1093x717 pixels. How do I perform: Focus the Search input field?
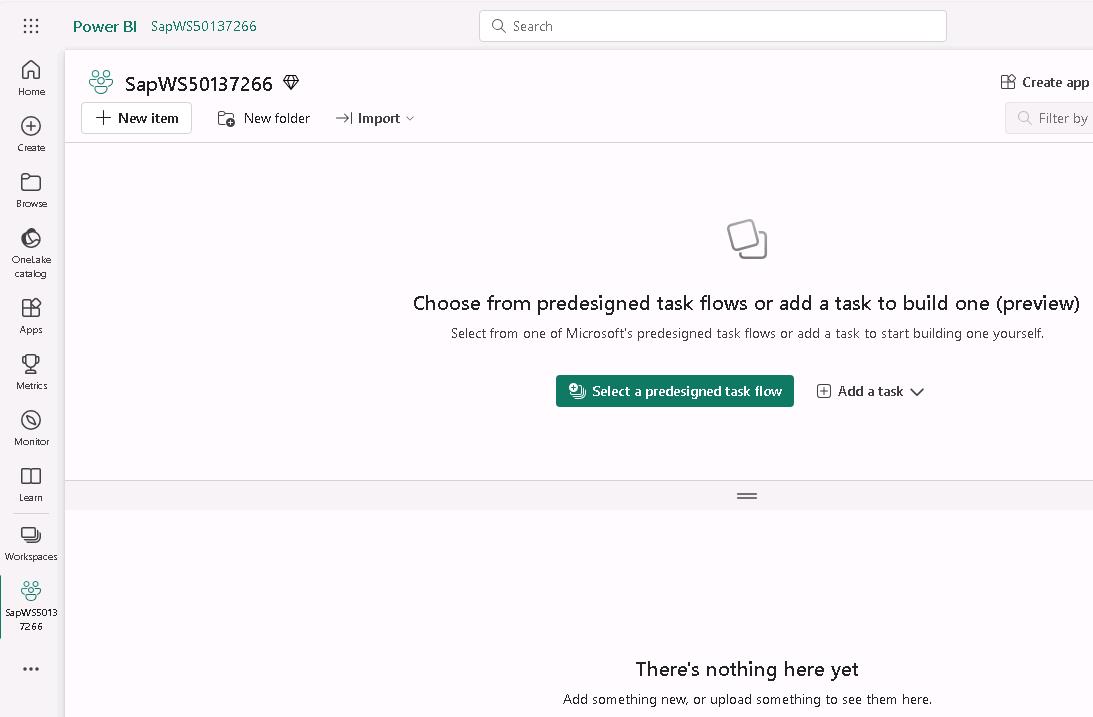pos(712,26)
